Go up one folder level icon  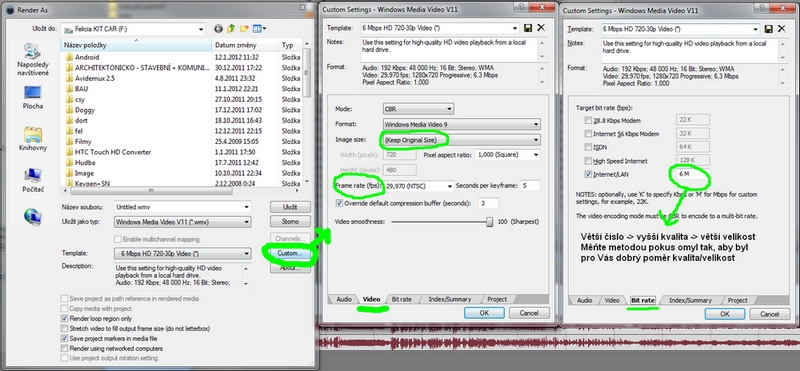click(231, 29)
